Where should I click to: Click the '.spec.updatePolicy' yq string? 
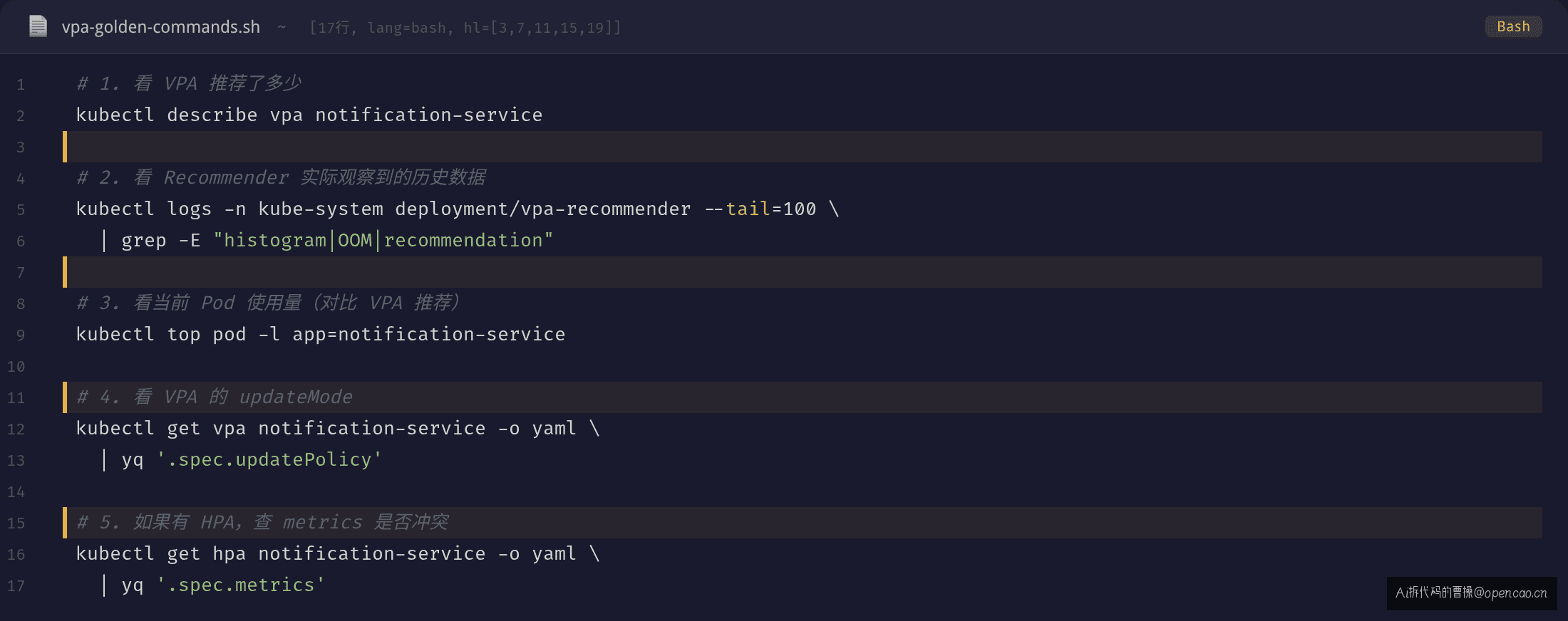tap(269, 459)
